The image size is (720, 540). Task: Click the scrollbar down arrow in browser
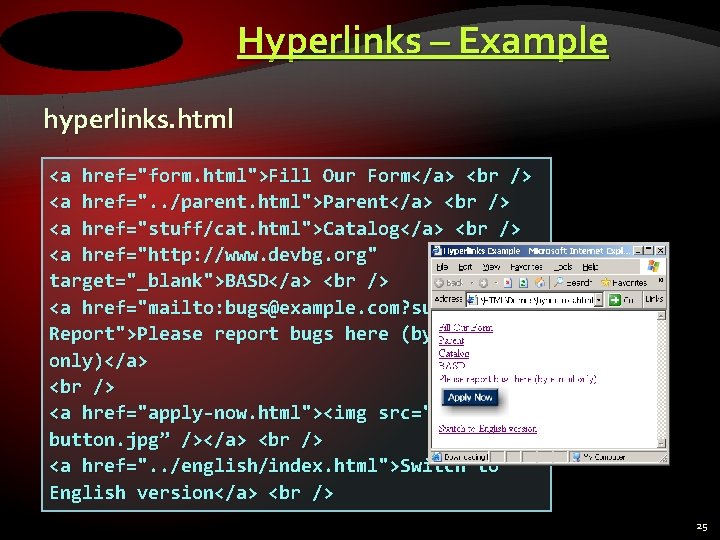(x=661, y=443)
